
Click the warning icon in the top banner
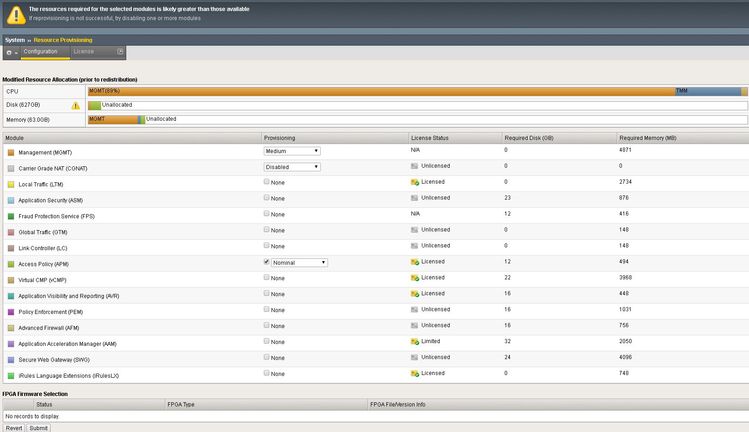(x=14, y=13)
